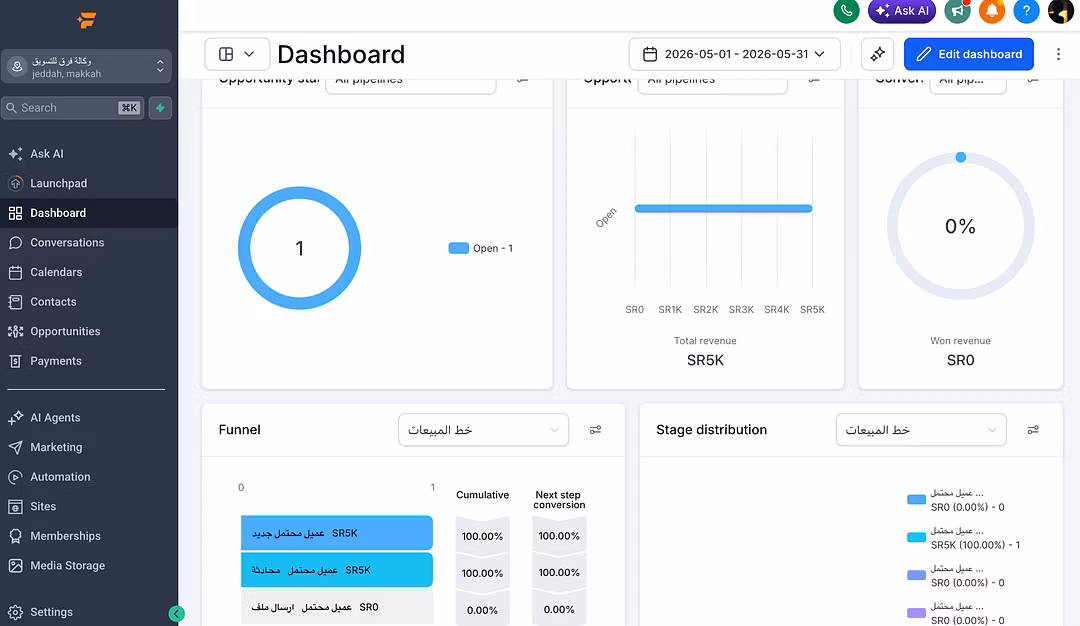Open the Stage distribution pipeline dropdown
1080x626 pixels.
pyautogui.click(x=921, y=430)
